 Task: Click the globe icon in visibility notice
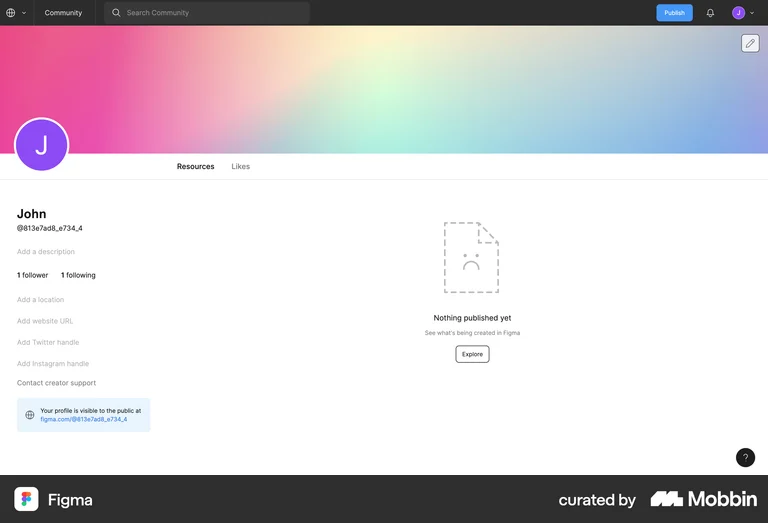30,415
